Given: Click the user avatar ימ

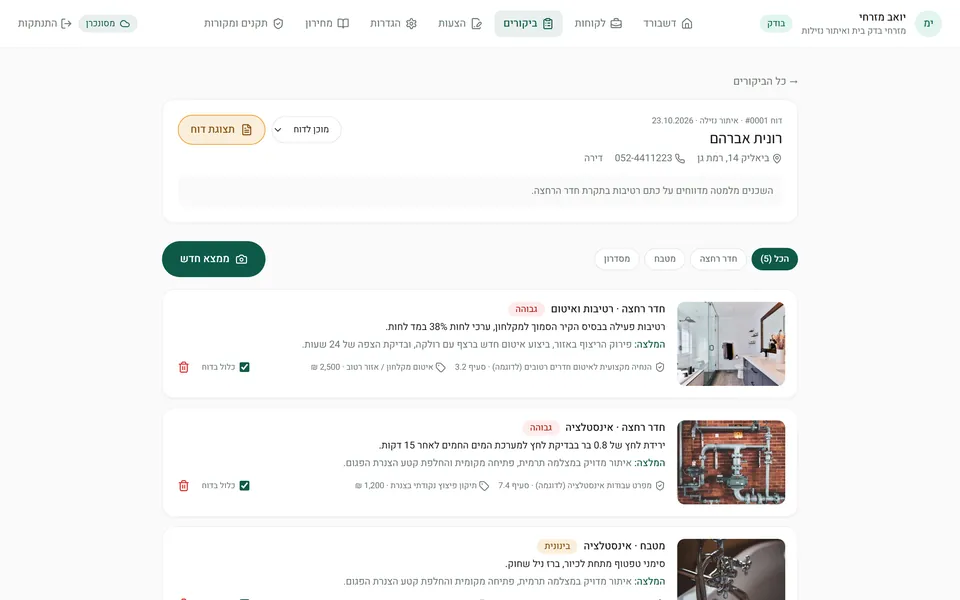Looking at the screenshot, I should tap(928, 23).
